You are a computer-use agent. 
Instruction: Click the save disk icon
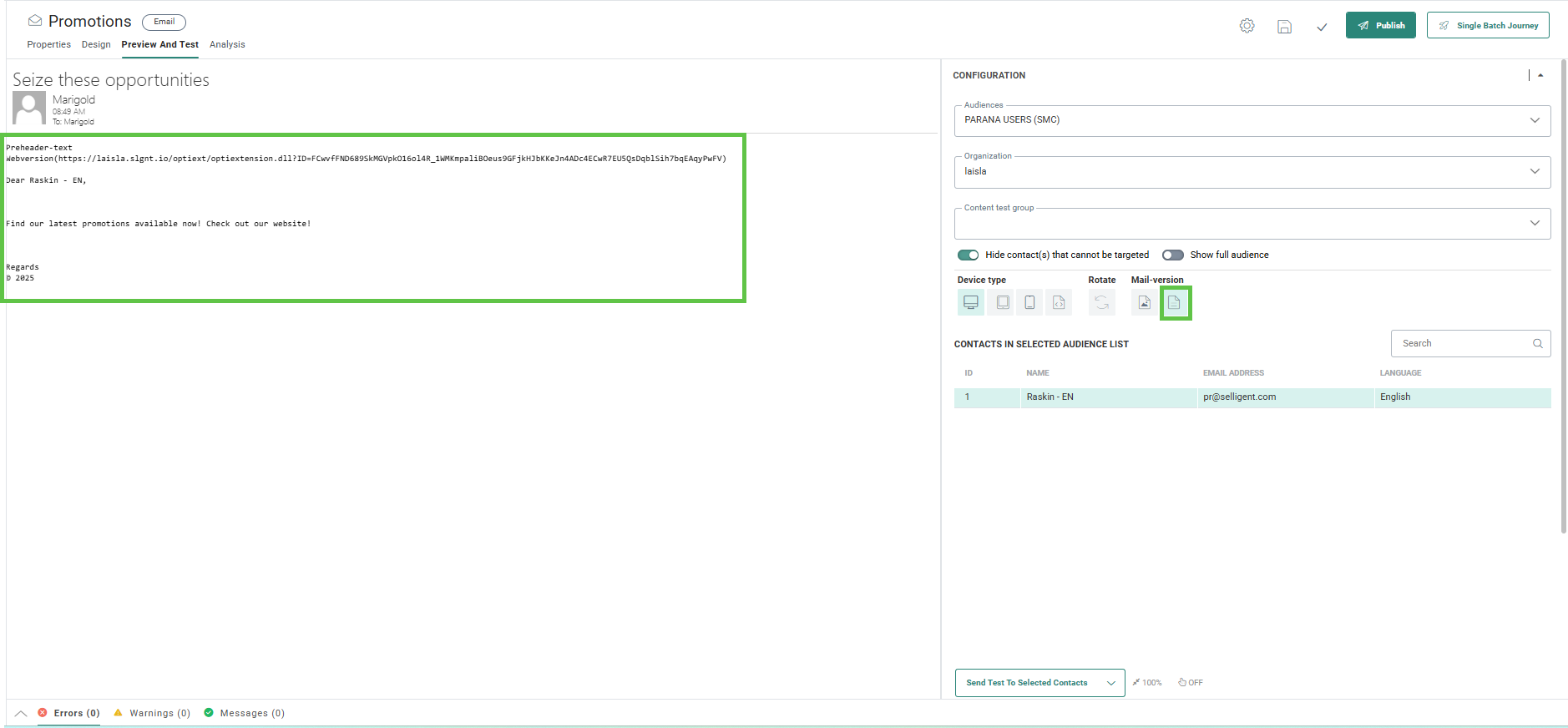1284,27
